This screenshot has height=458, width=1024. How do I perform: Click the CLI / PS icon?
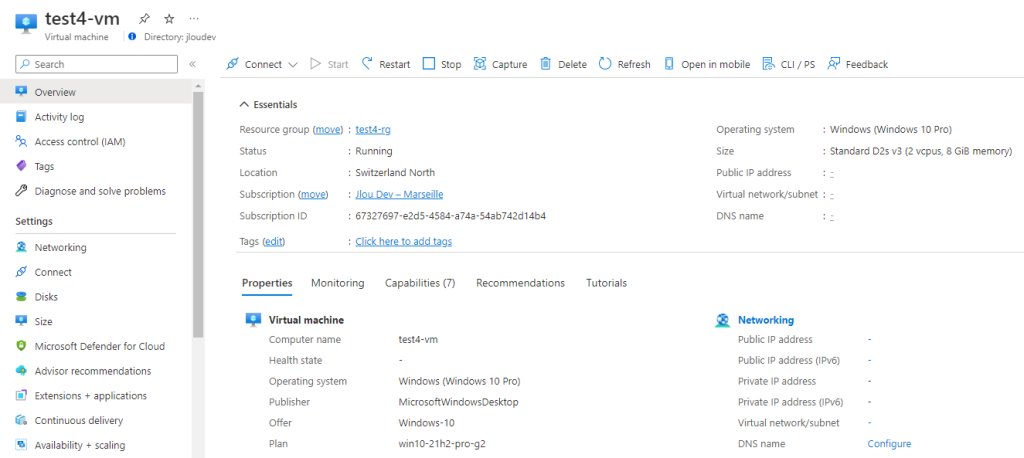(x=769, y=64)
